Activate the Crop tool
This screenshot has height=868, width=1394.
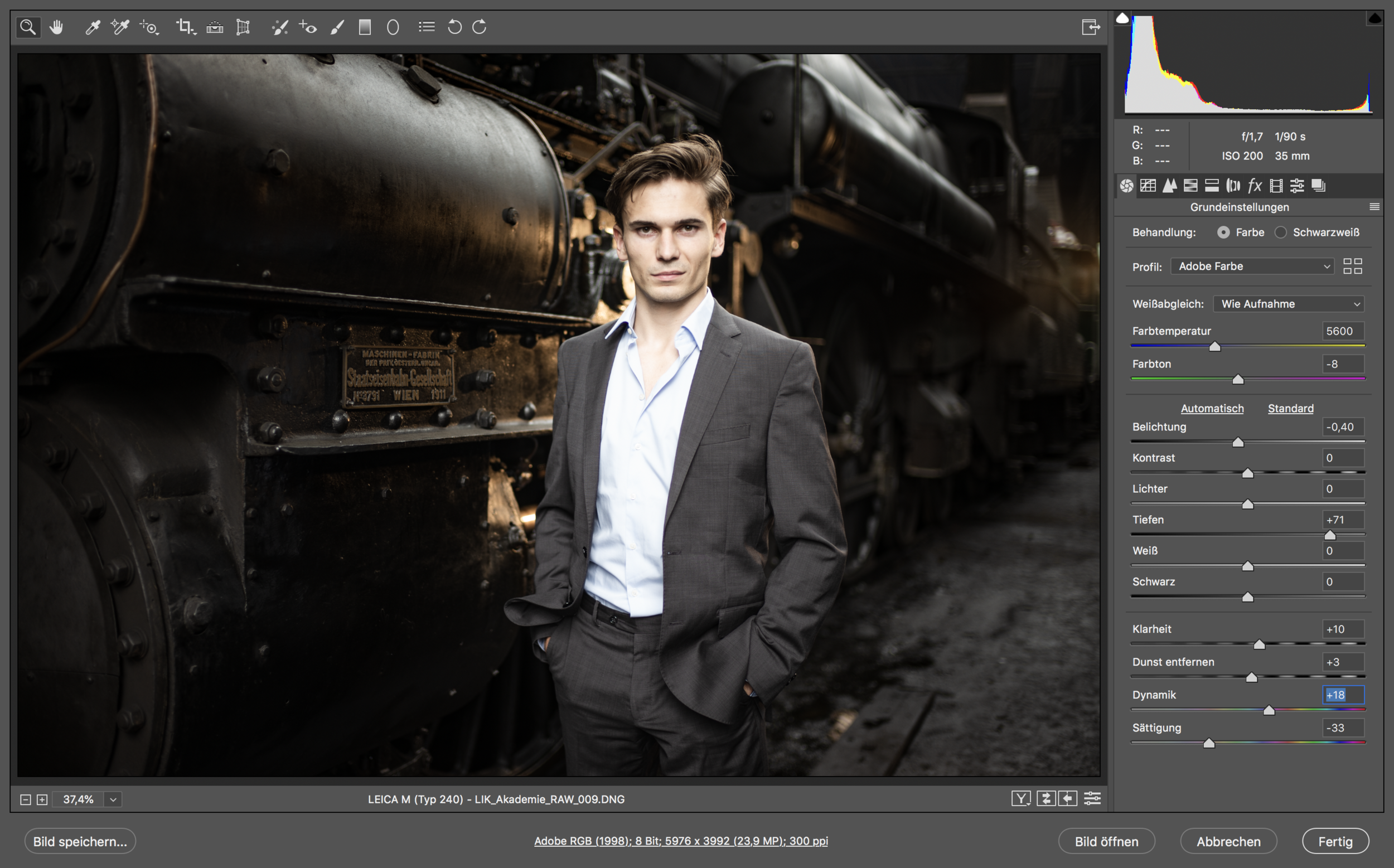(185, 27)
